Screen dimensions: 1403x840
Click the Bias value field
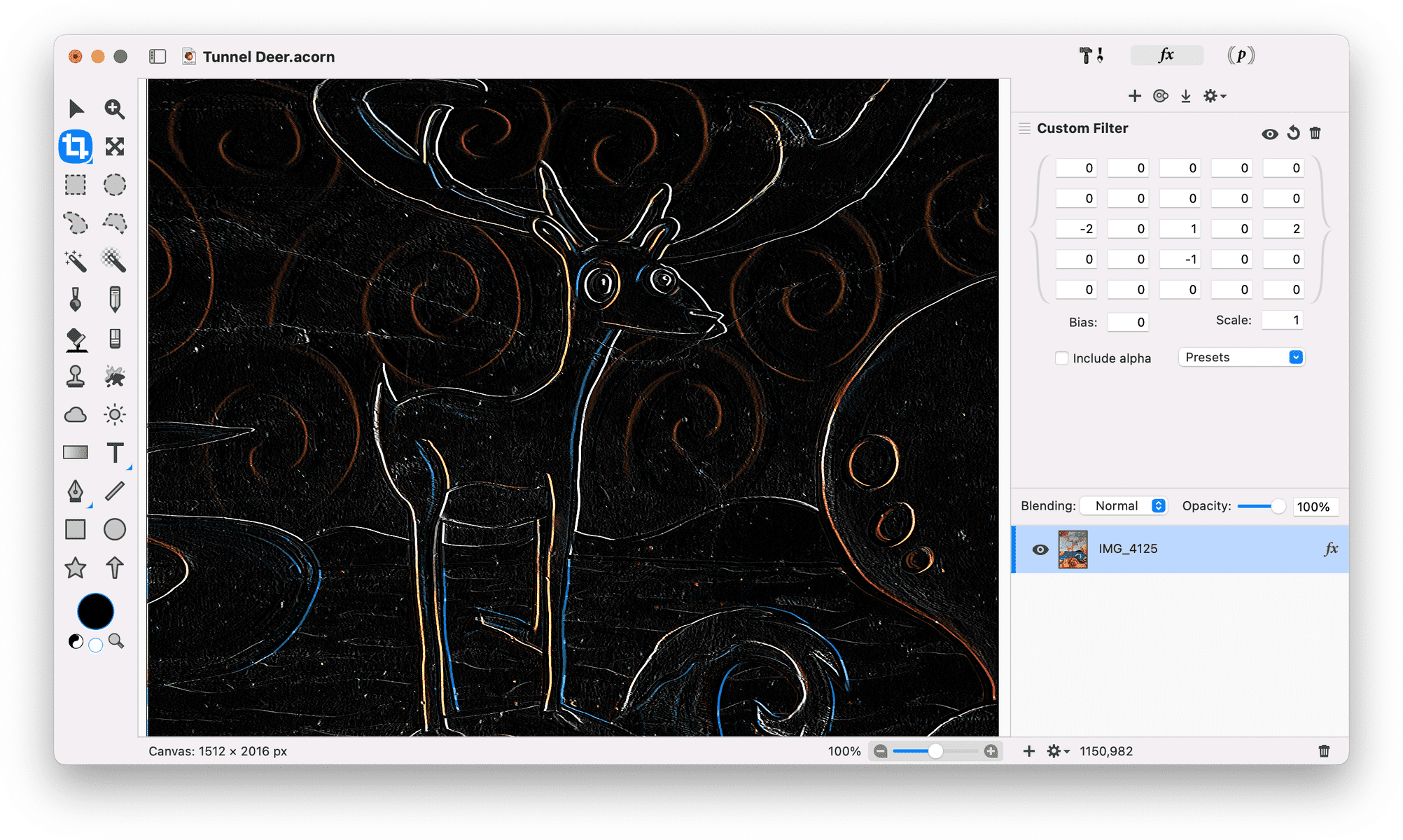tap(1128, 322)
